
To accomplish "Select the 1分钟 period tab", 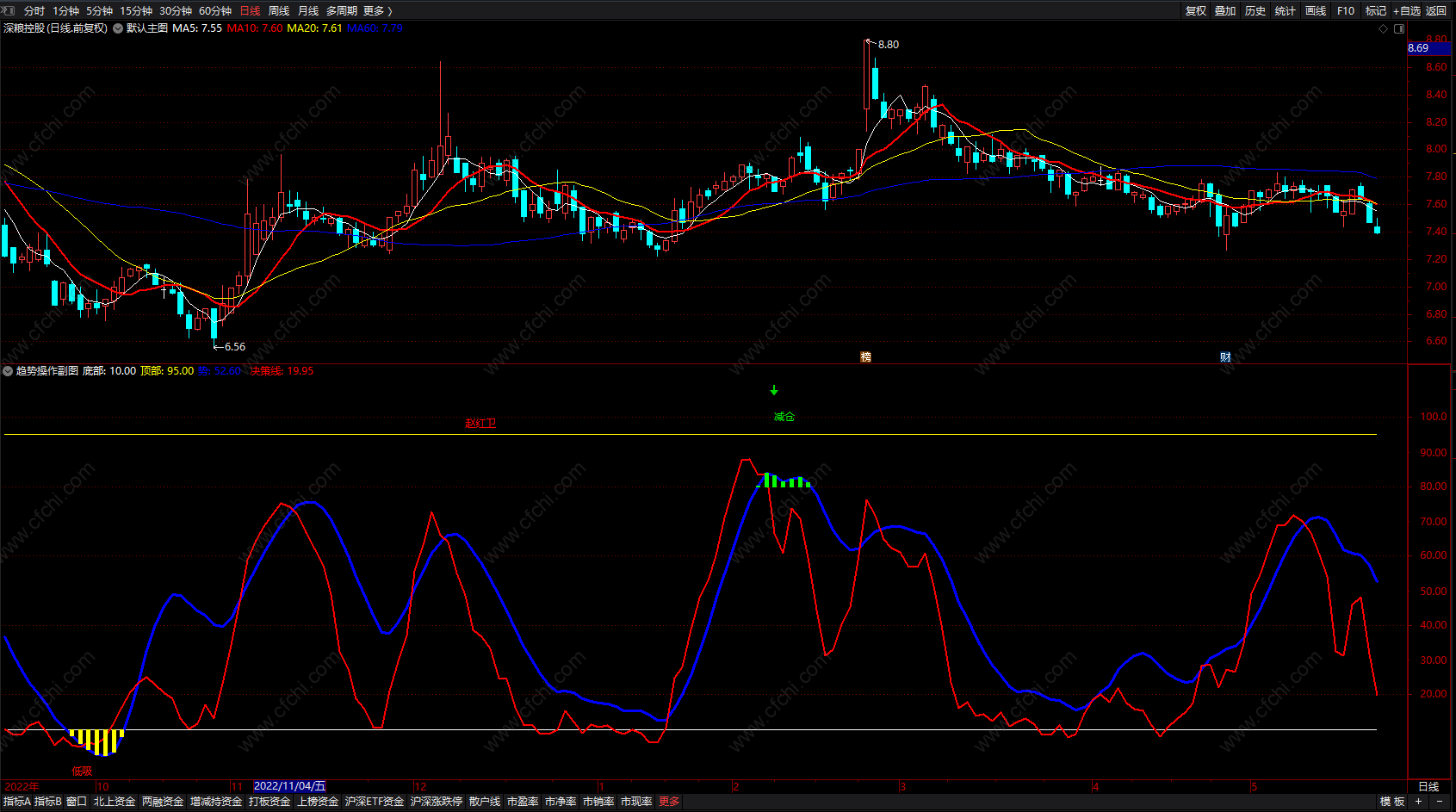I will pos(65,10).
